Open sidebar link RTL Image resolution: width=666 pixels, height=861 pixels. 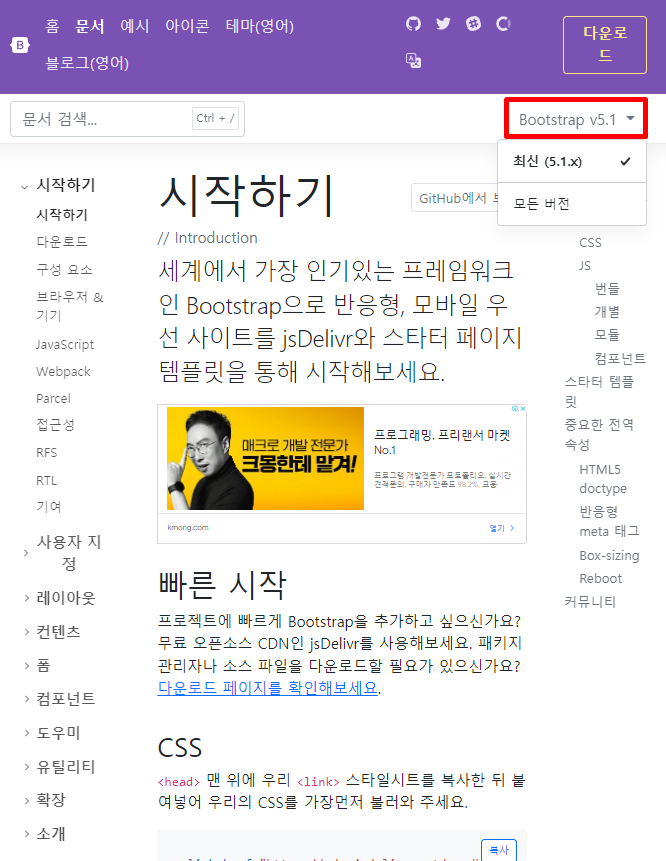[x=47, y=480]
